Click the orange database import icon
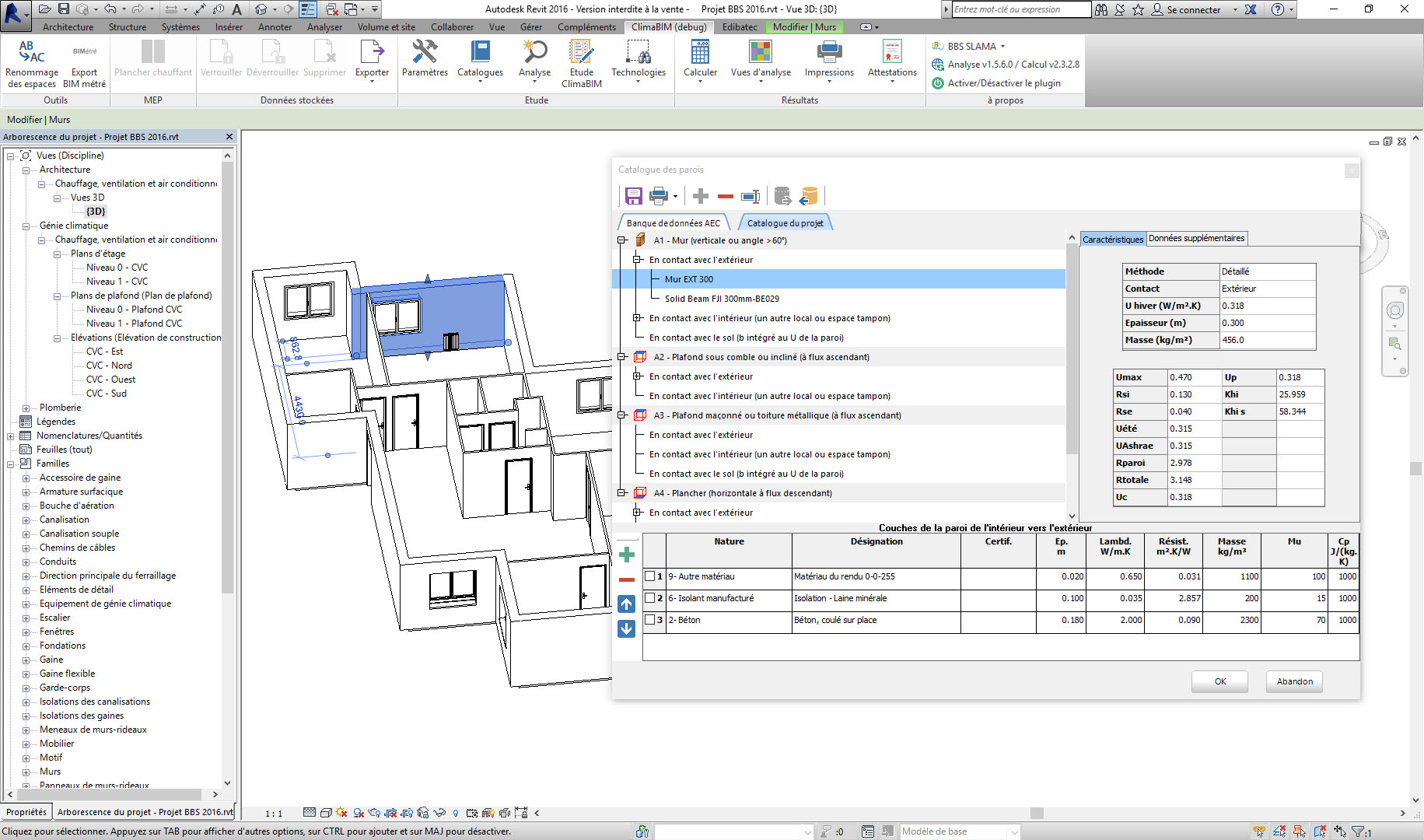 [809, 196]
